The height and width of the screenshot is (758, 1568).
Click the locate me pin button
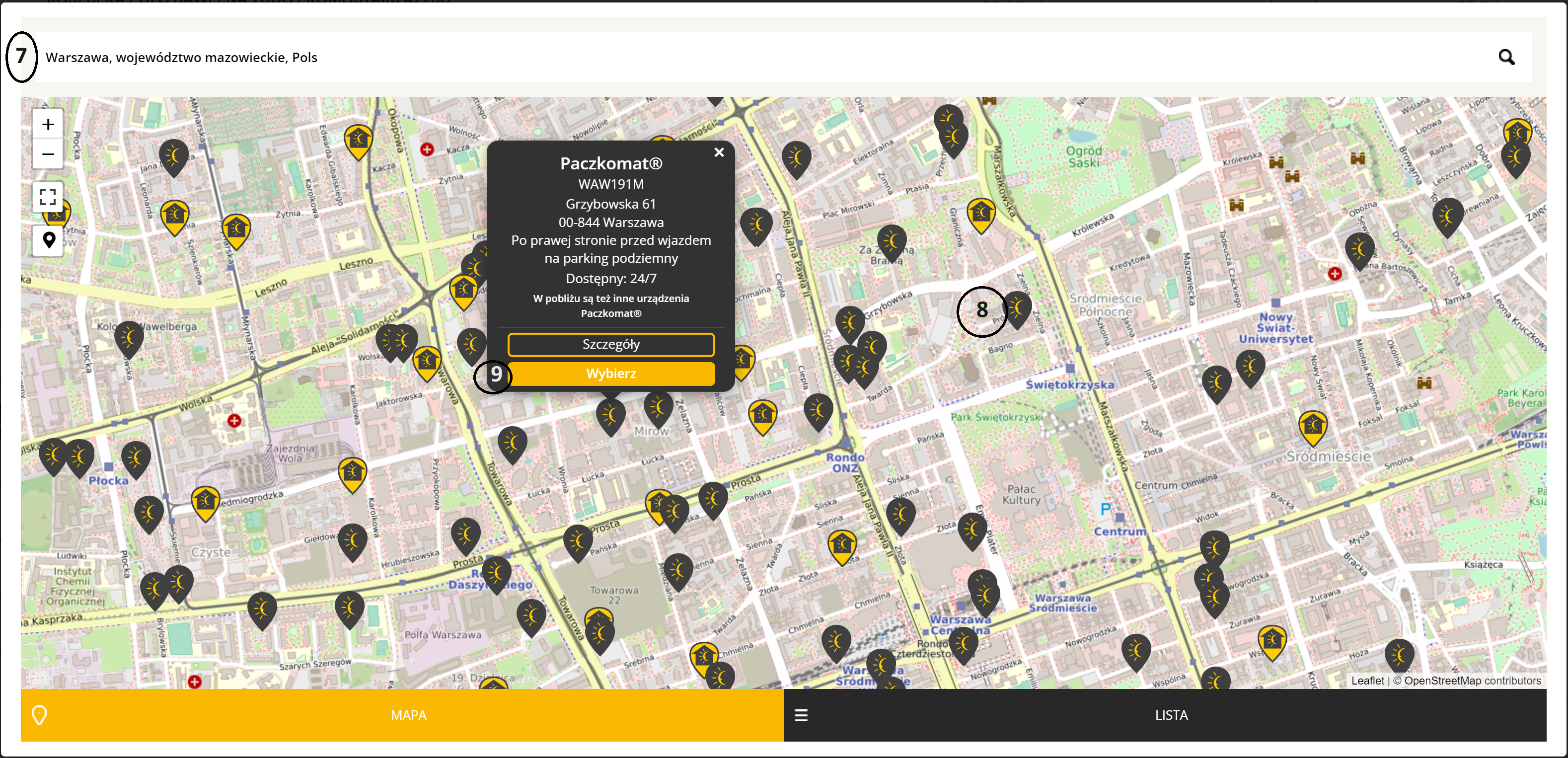(x=49, y=240)
